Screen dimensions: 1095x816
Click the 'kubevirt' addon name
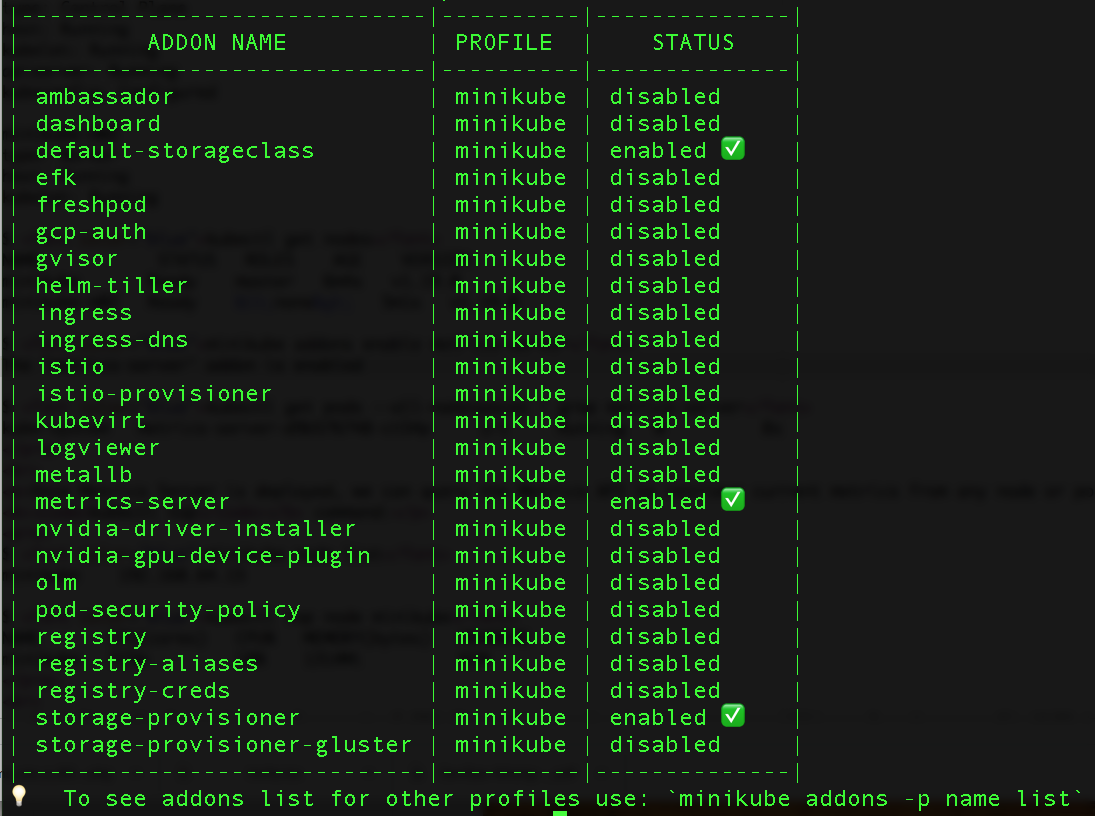[x=91, y=421]
